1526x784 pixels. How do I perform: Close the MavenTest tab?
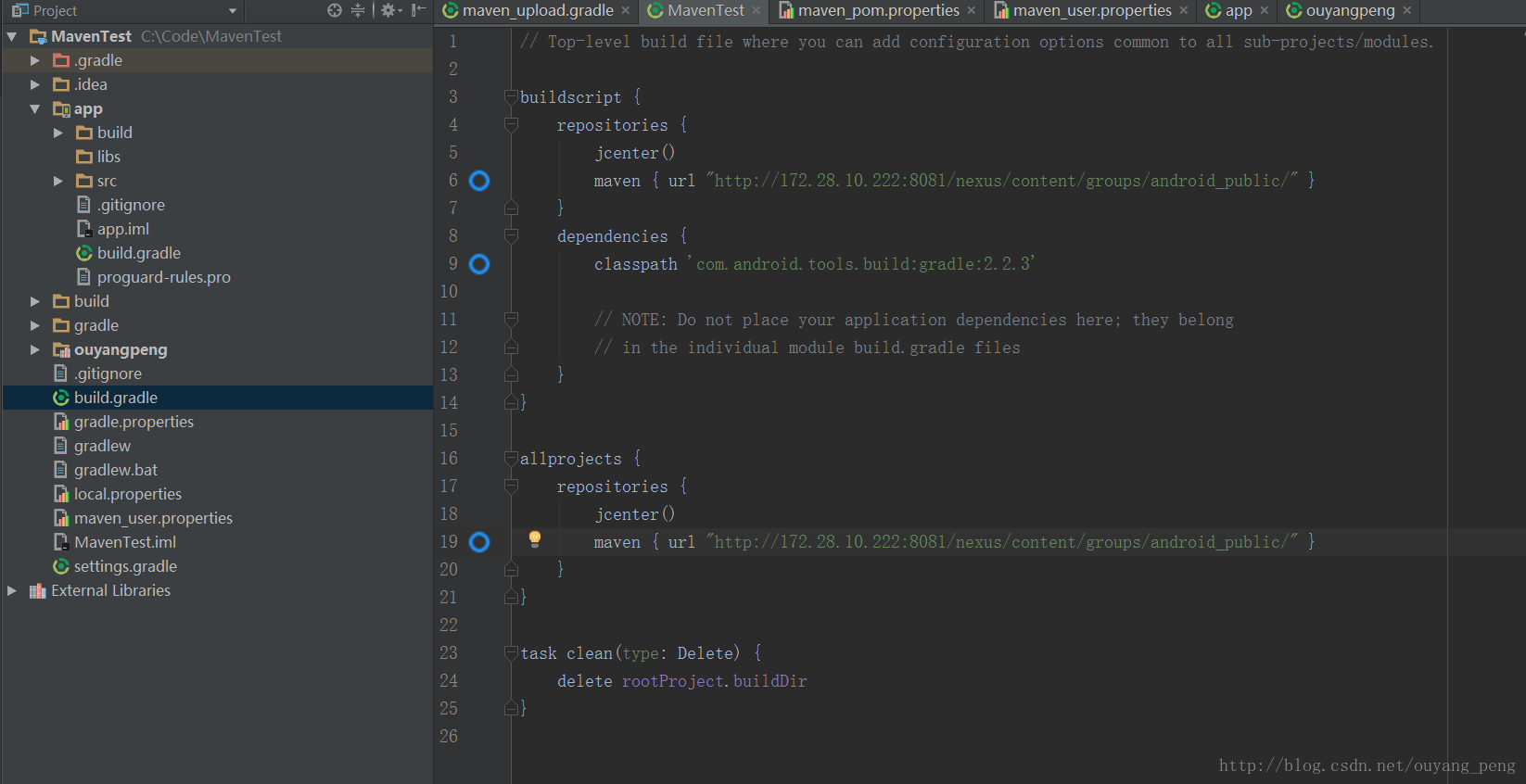click(757, 10)
